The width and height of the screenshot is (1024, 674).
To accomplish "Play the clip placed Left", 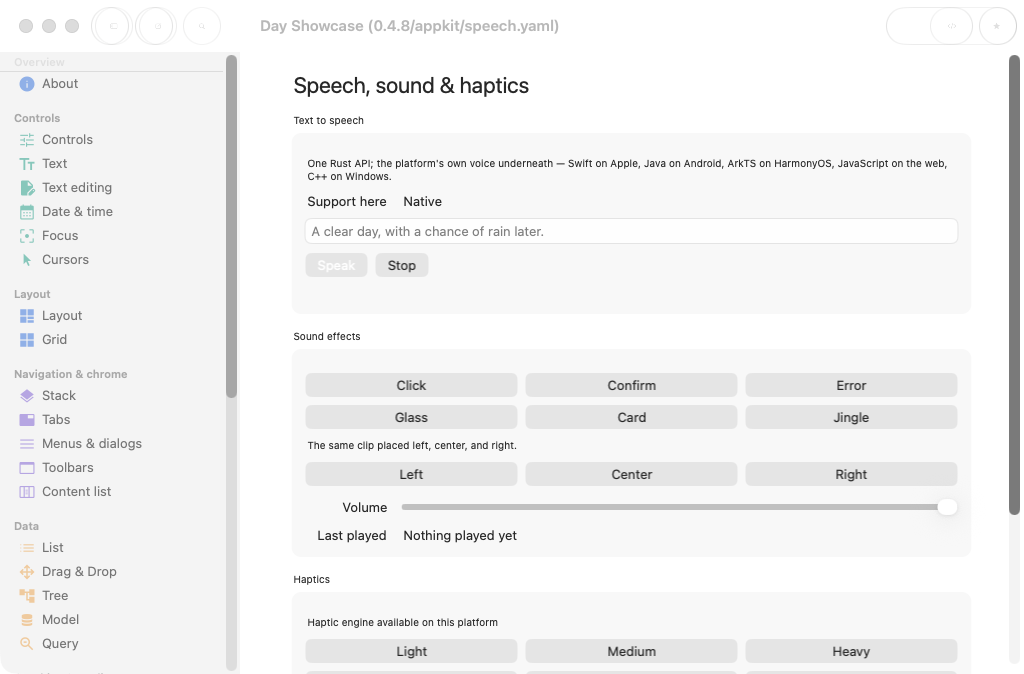I will [411, 474].
